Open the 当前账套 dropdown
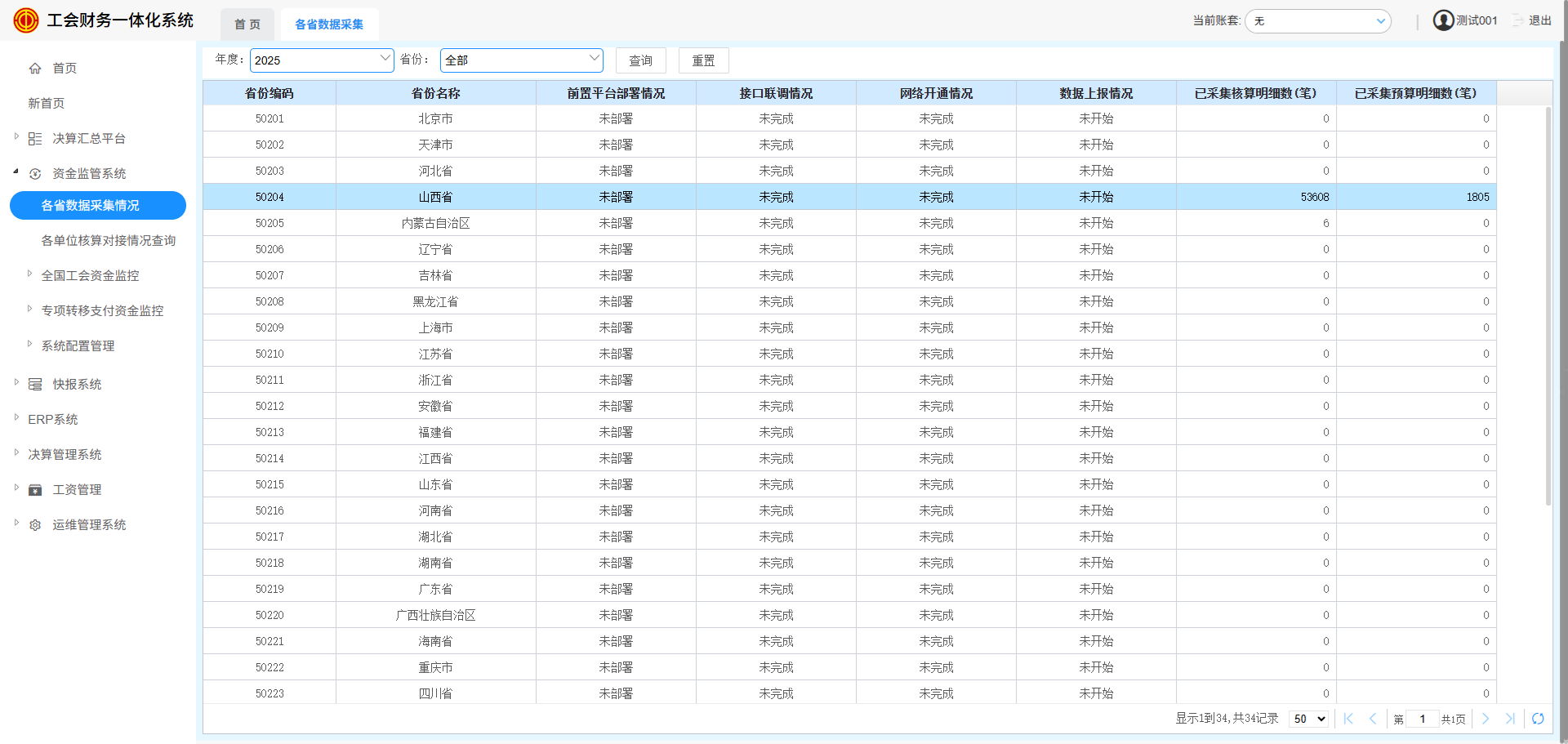This screenshot has height=744, width=1568. 1318,21
